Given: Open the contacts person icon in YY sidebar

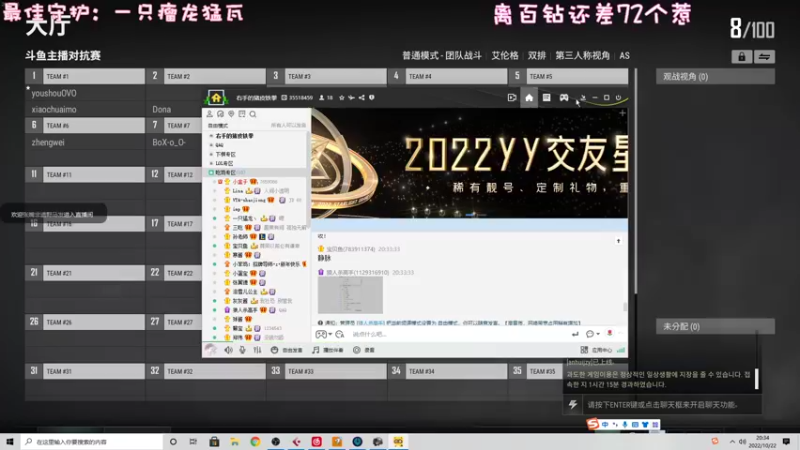Looking at the screenshot, I should pos(210,114).
